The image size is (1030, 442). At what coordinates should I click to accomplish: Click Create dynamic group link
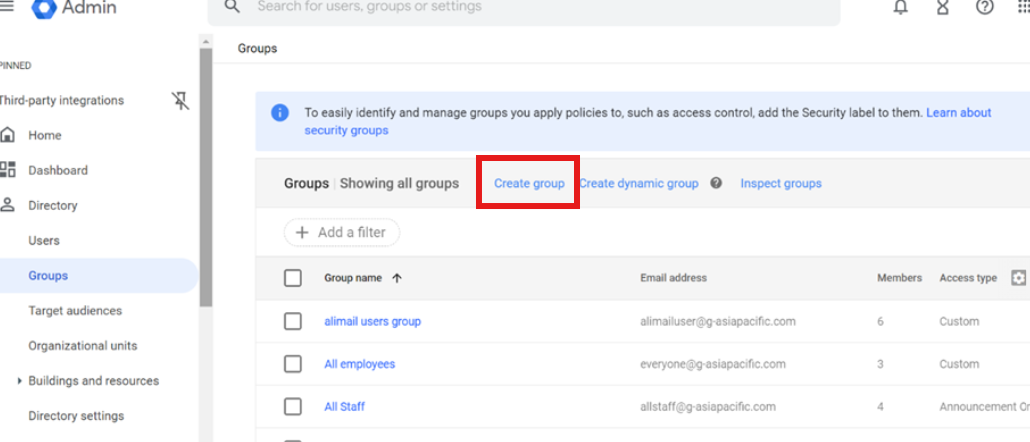(x=638, y=183)
